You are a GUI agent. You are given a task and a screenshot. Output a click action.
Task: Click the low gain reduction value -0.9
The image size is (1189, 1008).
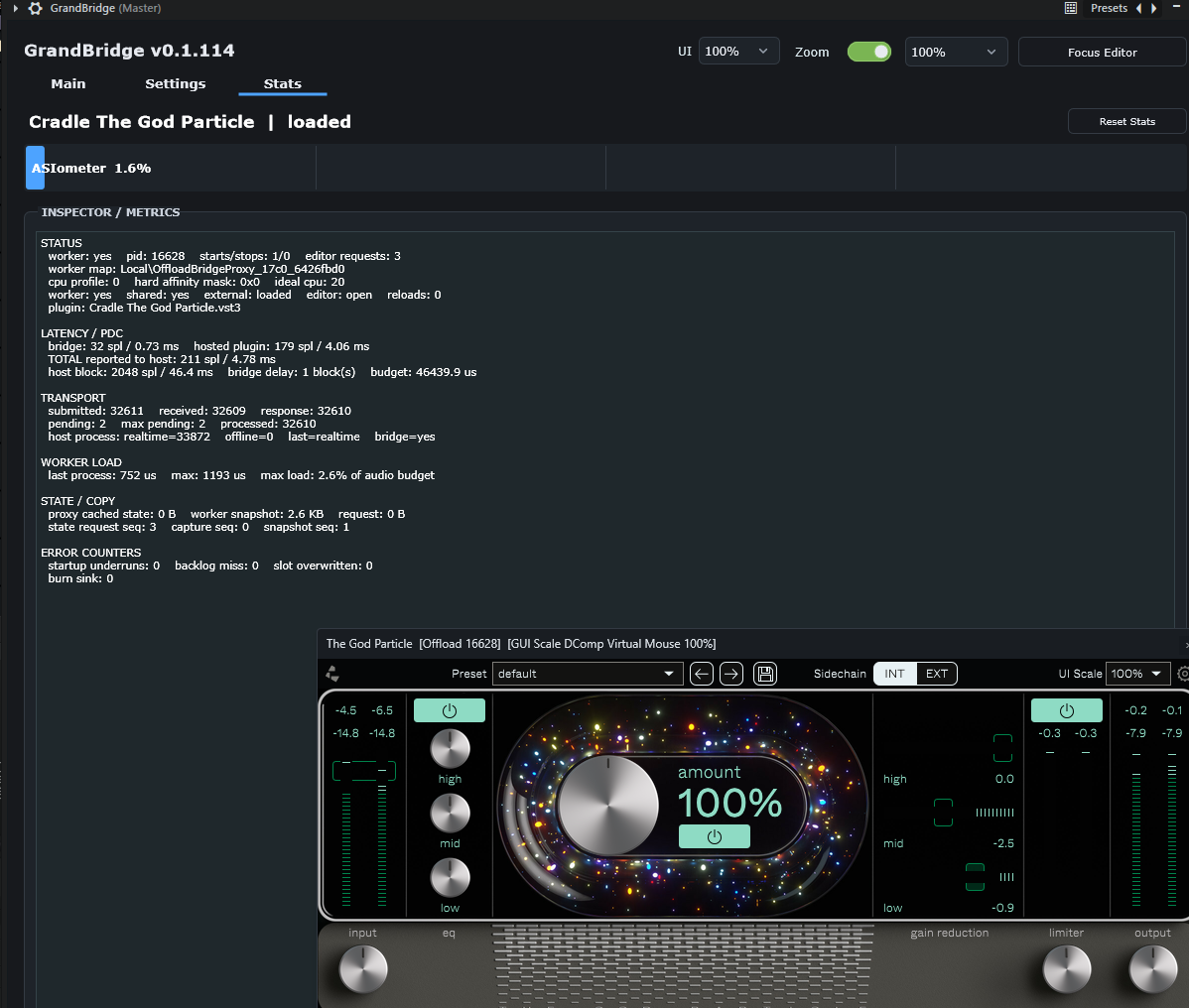point(1002,908)
